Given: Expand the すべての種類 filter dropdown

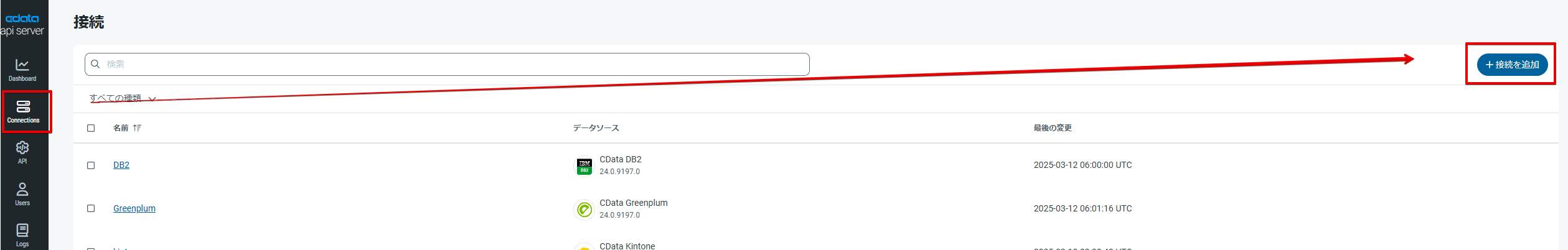Looking at the screenshot, I should 123,98.
